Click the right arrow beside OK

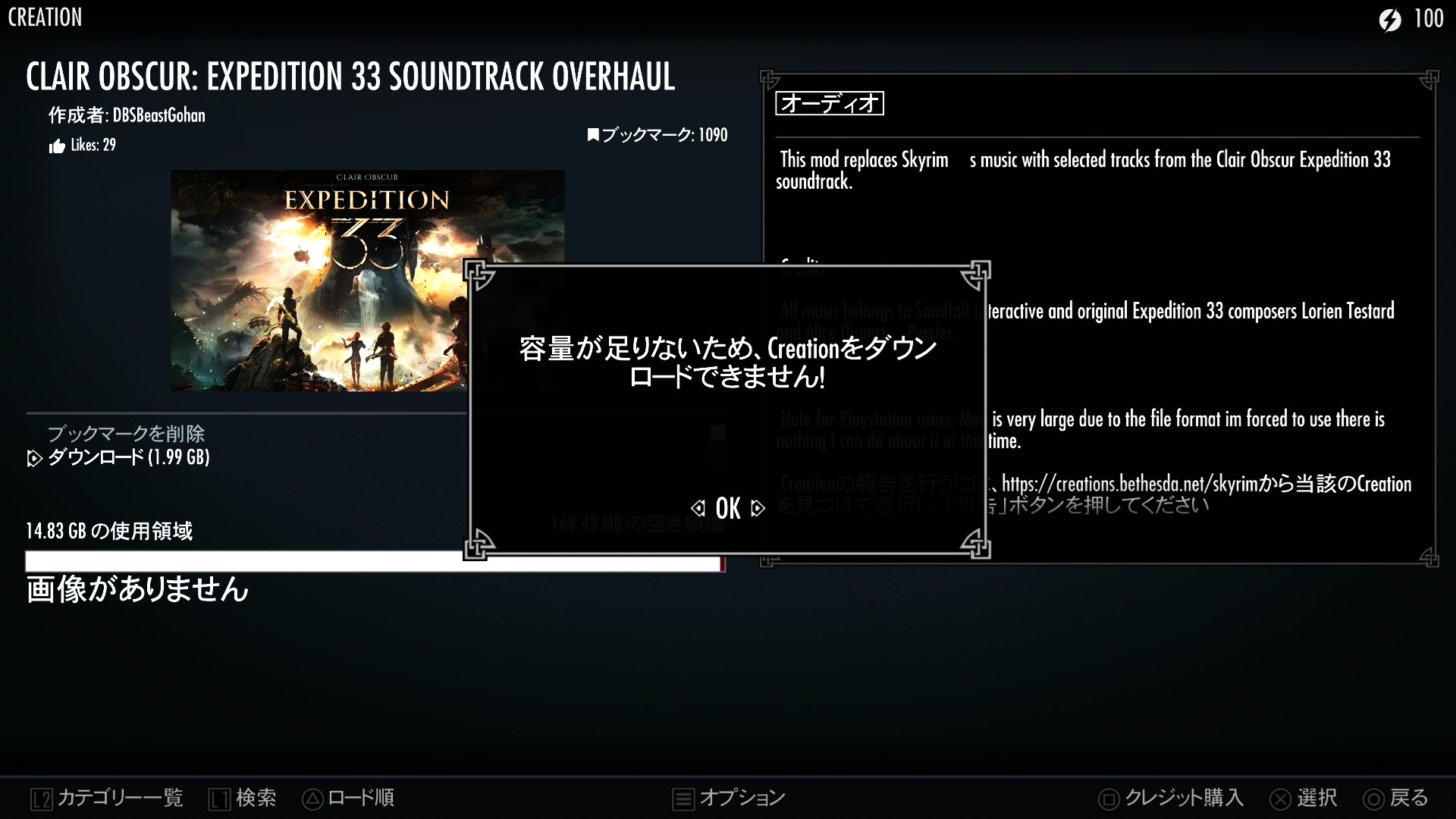[758, 508]
